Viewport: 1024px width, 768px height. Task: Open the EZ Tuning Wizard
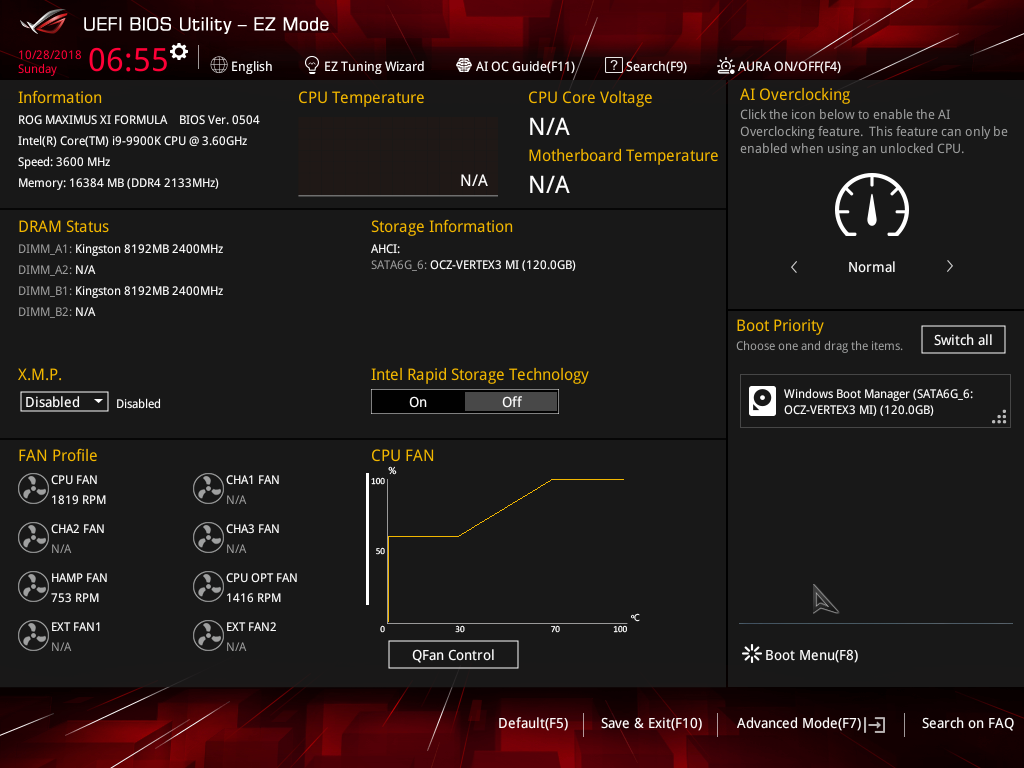pos(364,66)
